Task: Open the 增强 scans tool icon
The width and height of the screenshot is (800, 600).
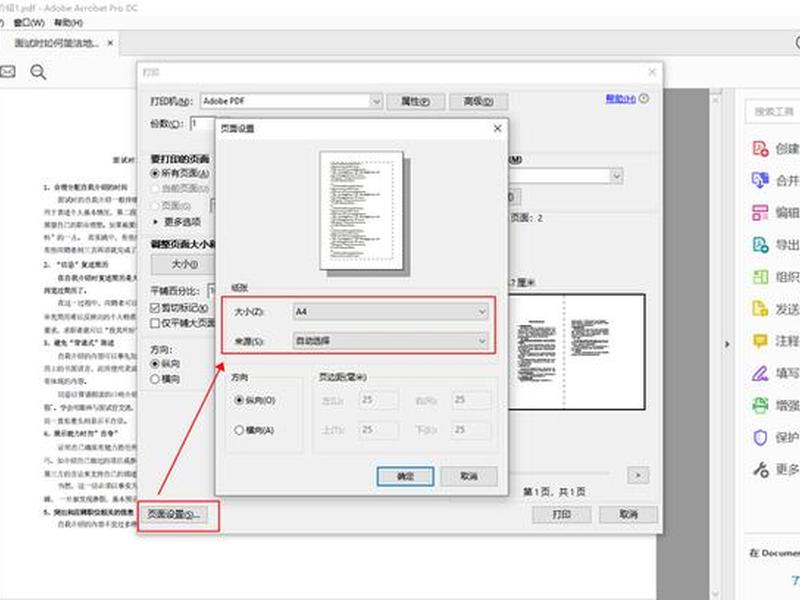Action: click(760, 405)
